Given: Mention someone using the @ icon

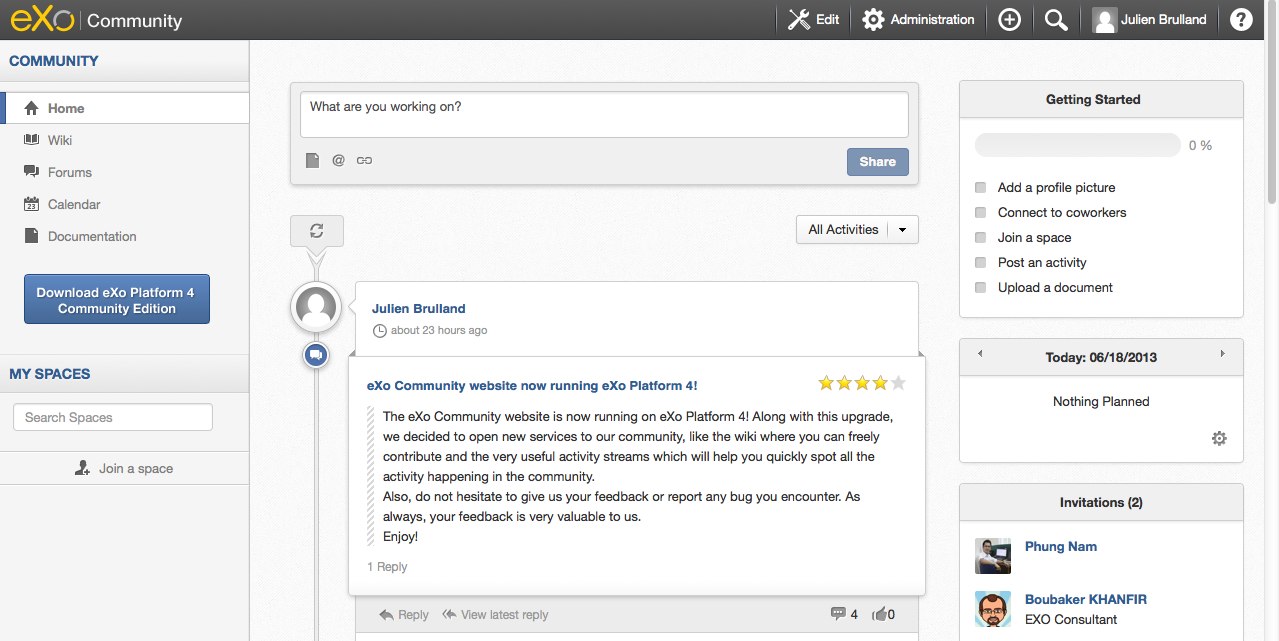Looking at the screenshot, I should coord(338,160).
